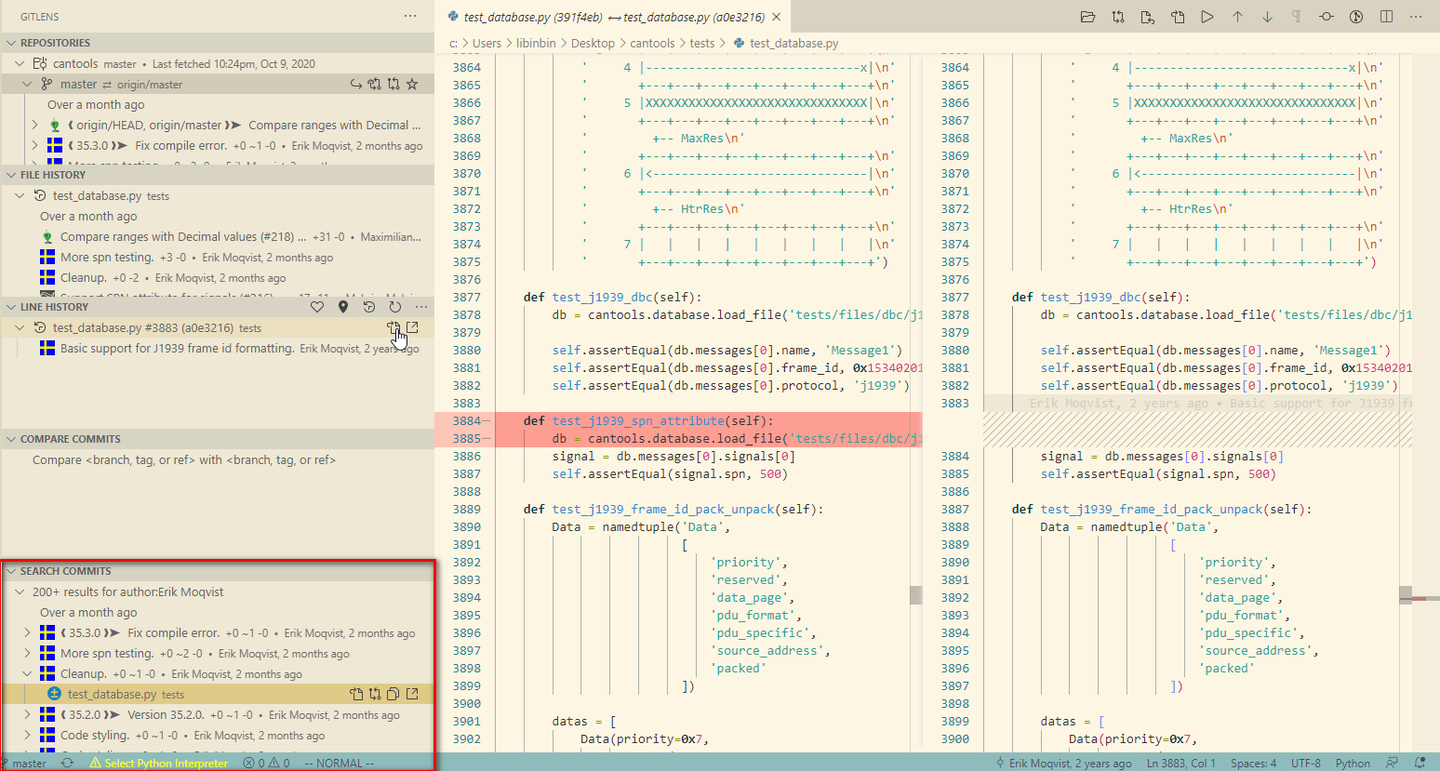Toggle whitespace pilcrow icon in editor toolbar
The height and width of the screenshot is (771, 1440).
tap(1297, 17)
